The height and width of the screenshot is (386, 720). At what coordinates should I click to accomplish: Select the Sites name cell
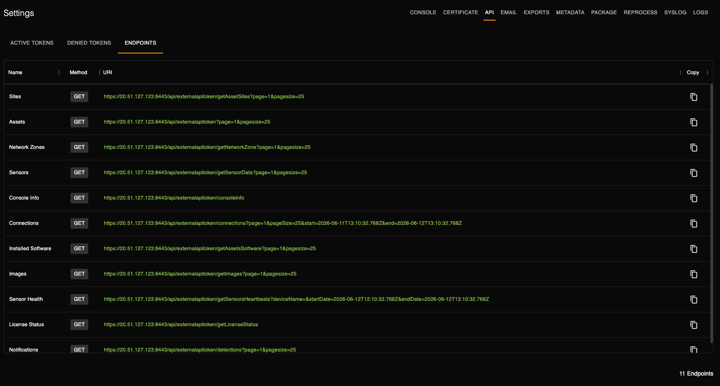[x=15, y=96]
